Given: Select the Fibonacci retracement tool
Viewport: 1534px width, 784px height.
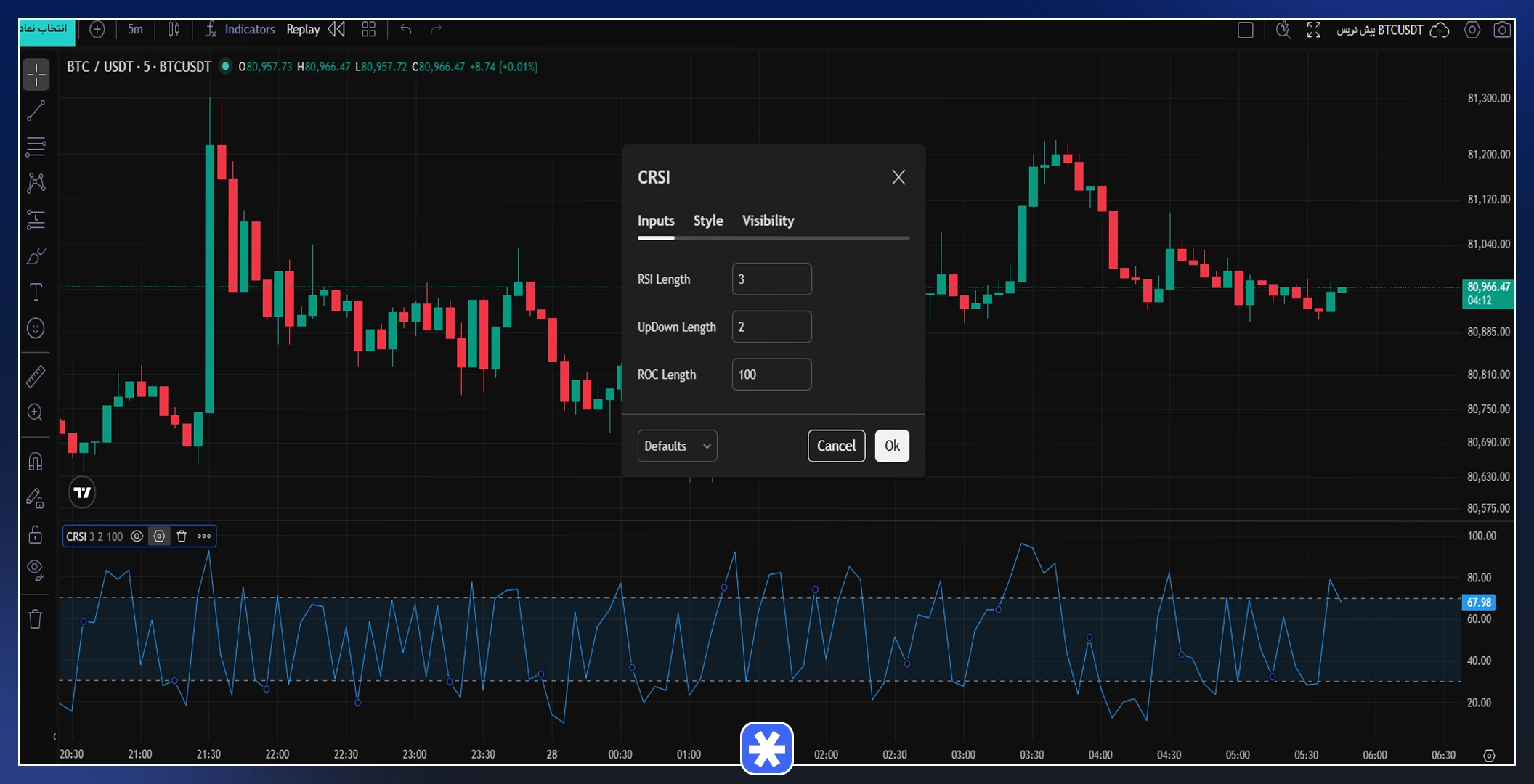Looking at the screenshot, I should 36,147.
